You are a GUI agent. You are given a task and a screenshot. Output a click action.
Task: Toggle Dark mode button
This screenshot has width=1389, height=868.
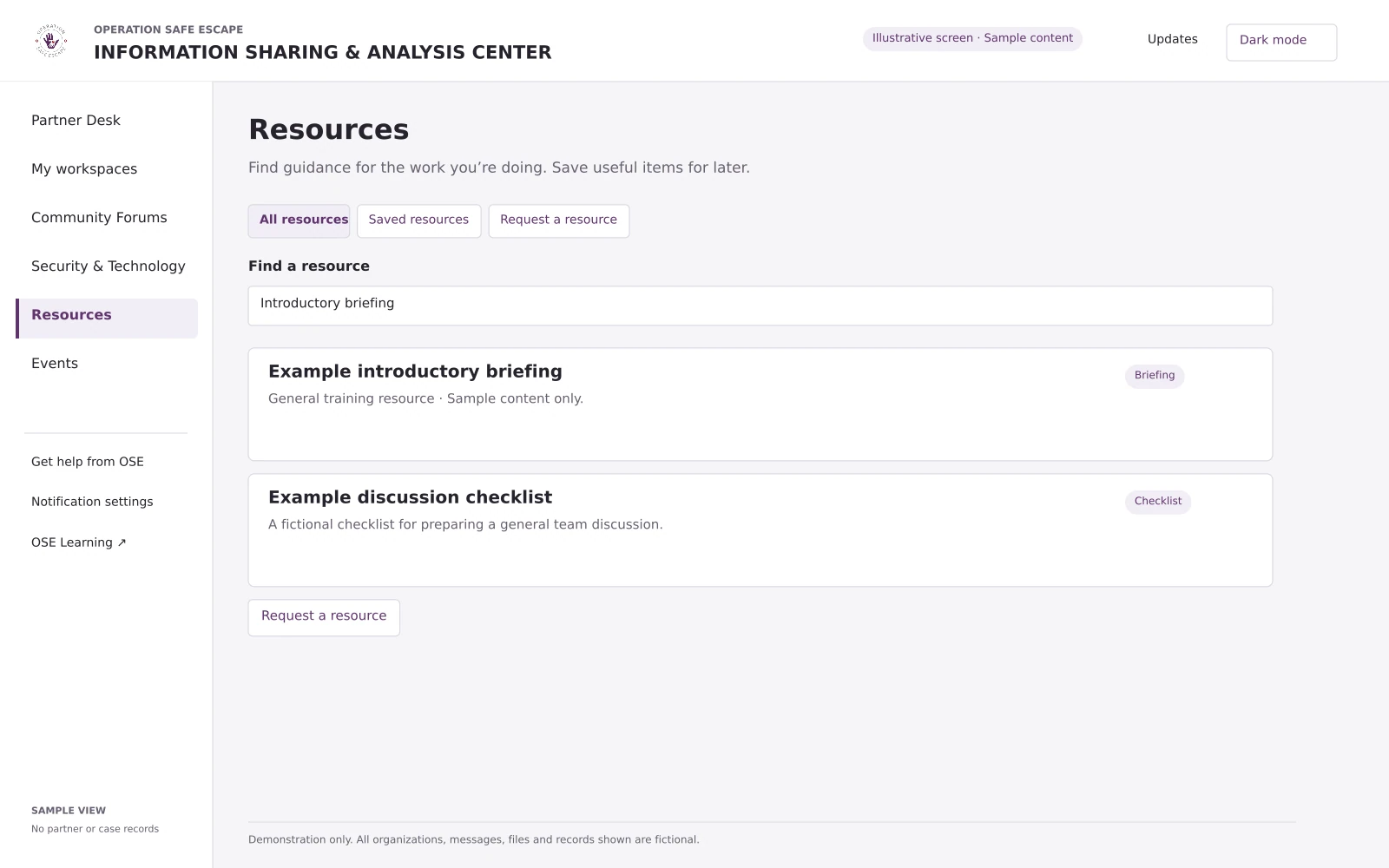tap(1281, 42)
